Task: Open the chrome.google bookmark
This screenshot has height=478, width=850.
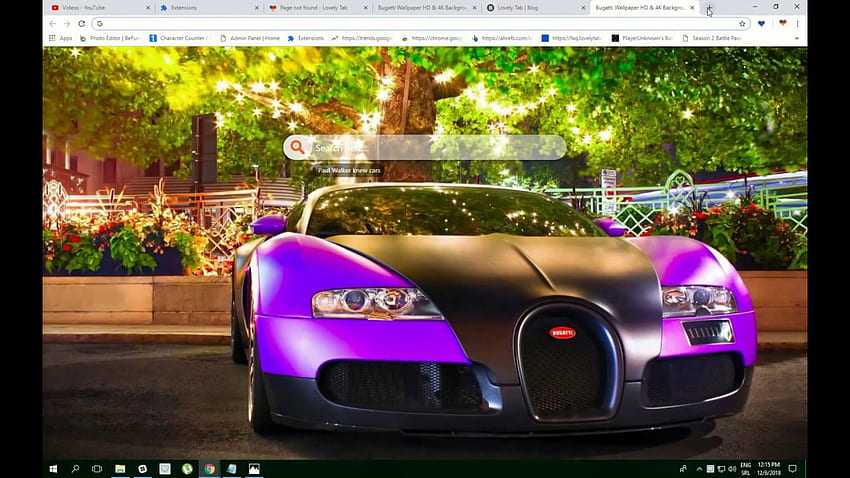Action: click(432, 38)
